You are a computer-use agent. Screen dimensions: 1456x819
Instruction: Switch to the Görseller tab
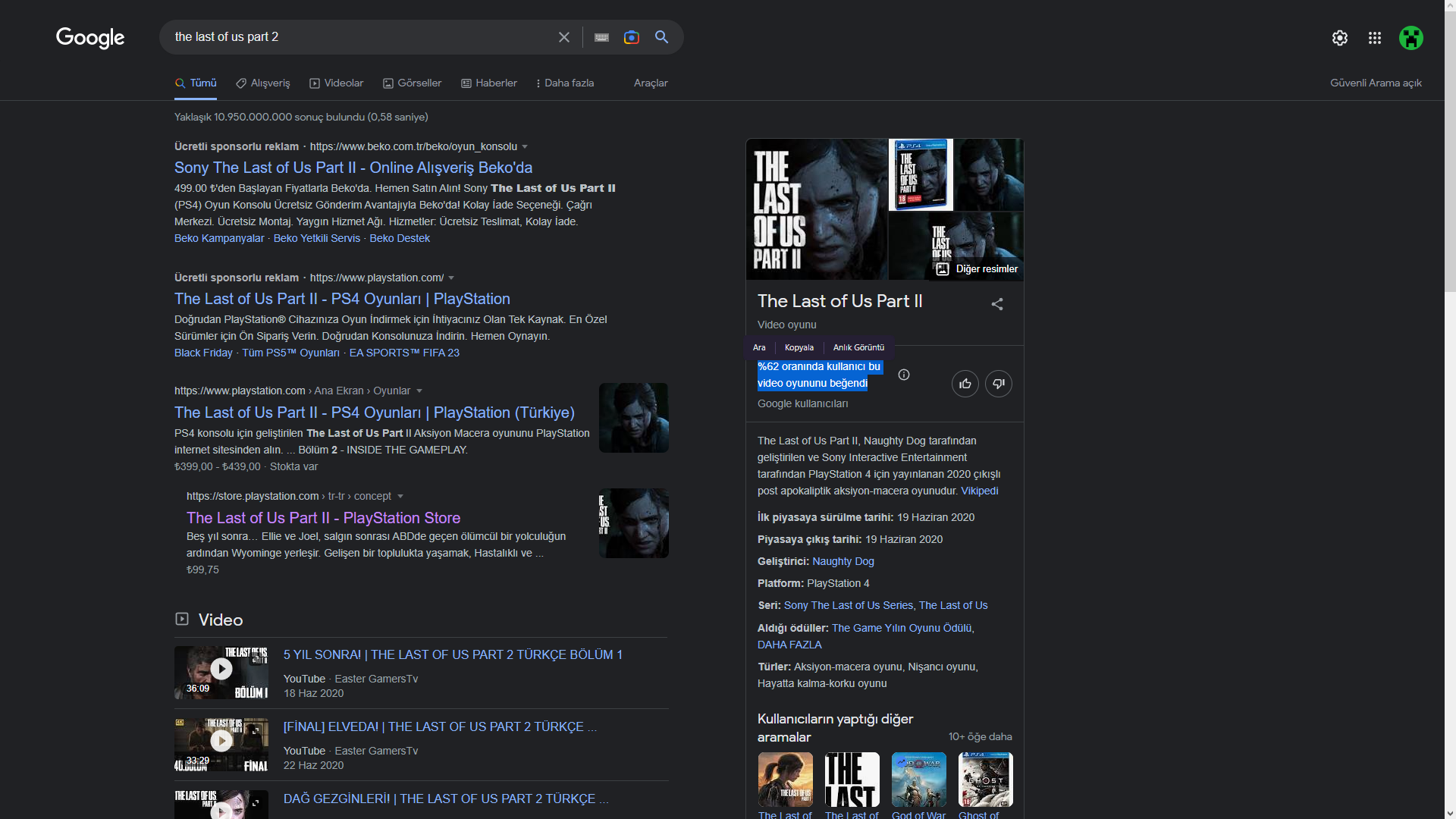tap(413, 83)
